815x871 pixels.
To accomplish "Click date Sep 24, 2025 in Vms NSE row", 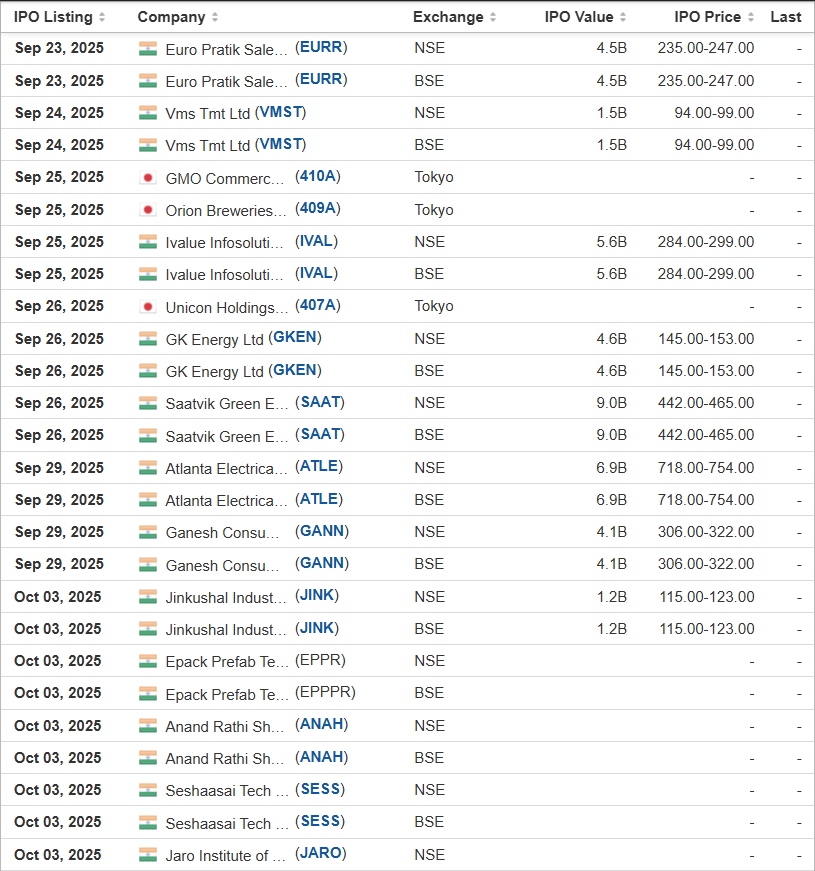I will tap(59, 113).
